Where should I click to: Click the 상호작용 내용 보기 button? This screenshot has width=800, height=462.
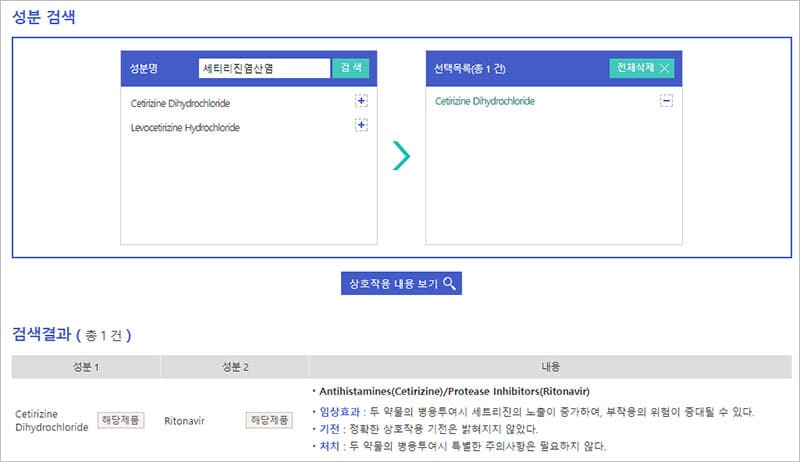pos(401,283)
